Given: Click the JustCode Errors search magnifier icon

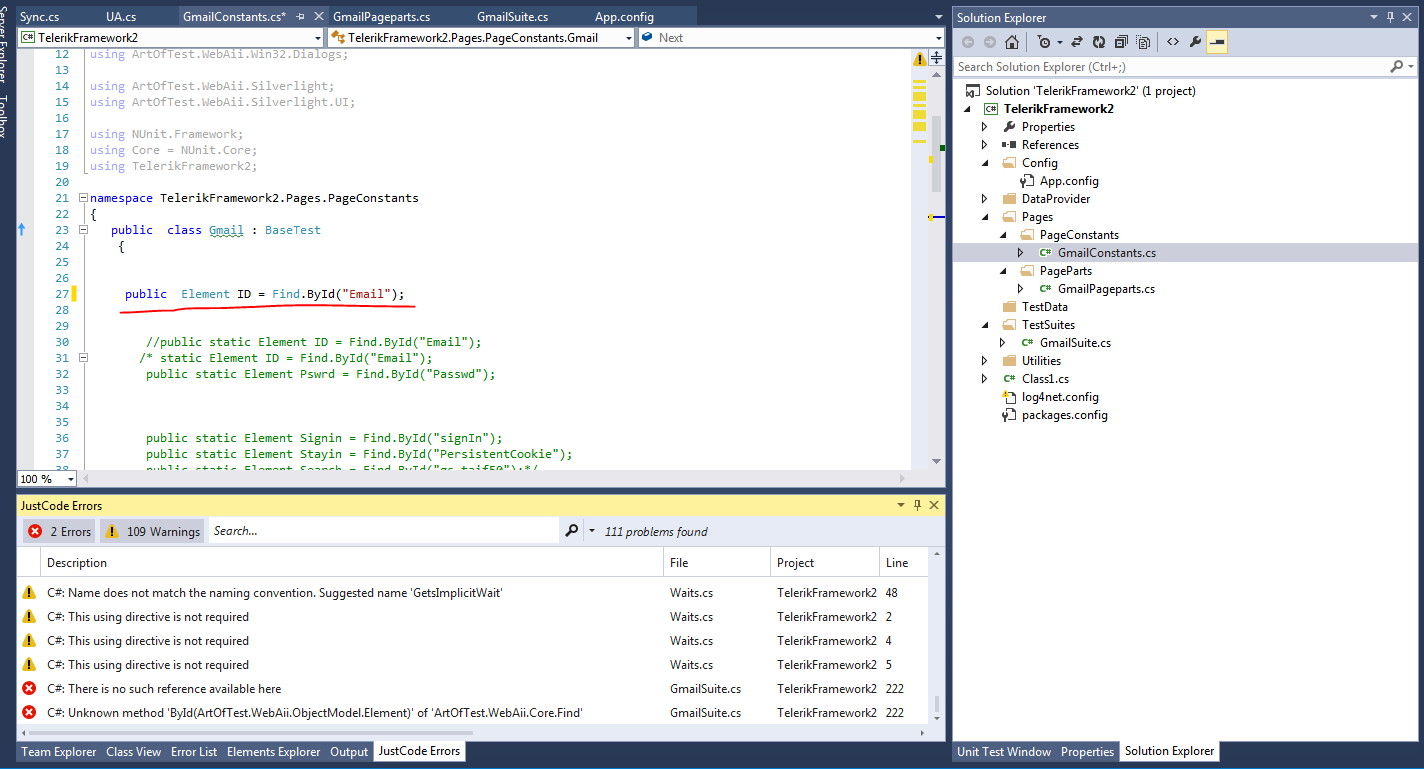Looking at the screenshot, I should click(x=571, y=531).
